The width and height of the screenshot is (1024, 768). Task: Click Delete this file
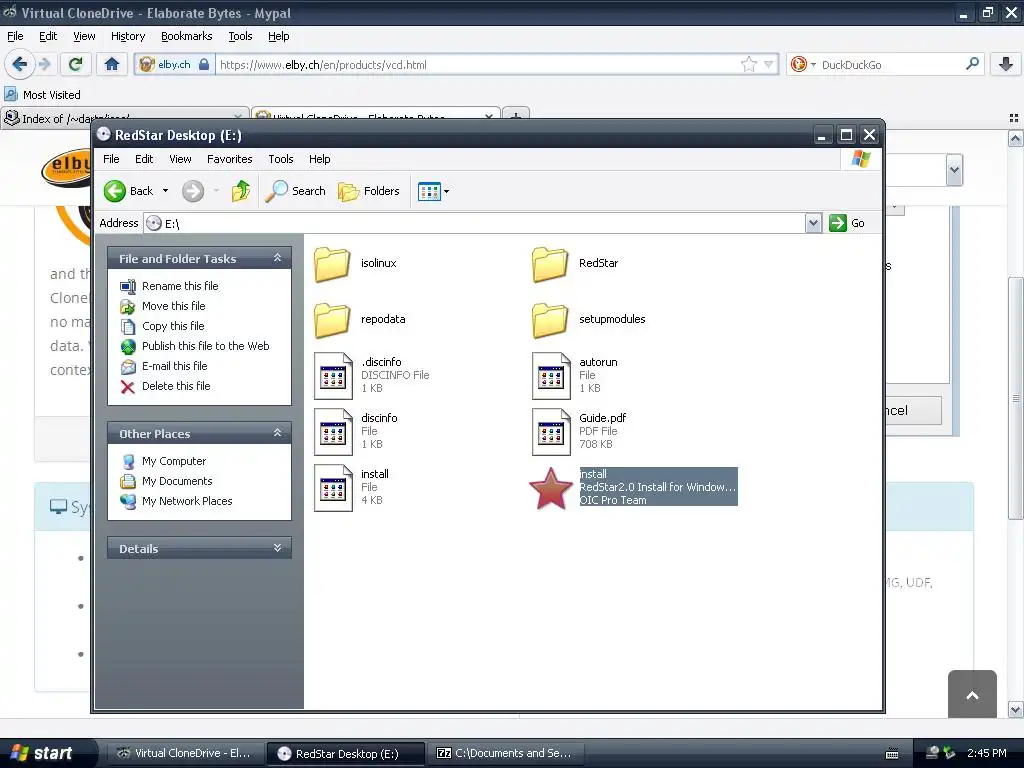coord(176,386)
